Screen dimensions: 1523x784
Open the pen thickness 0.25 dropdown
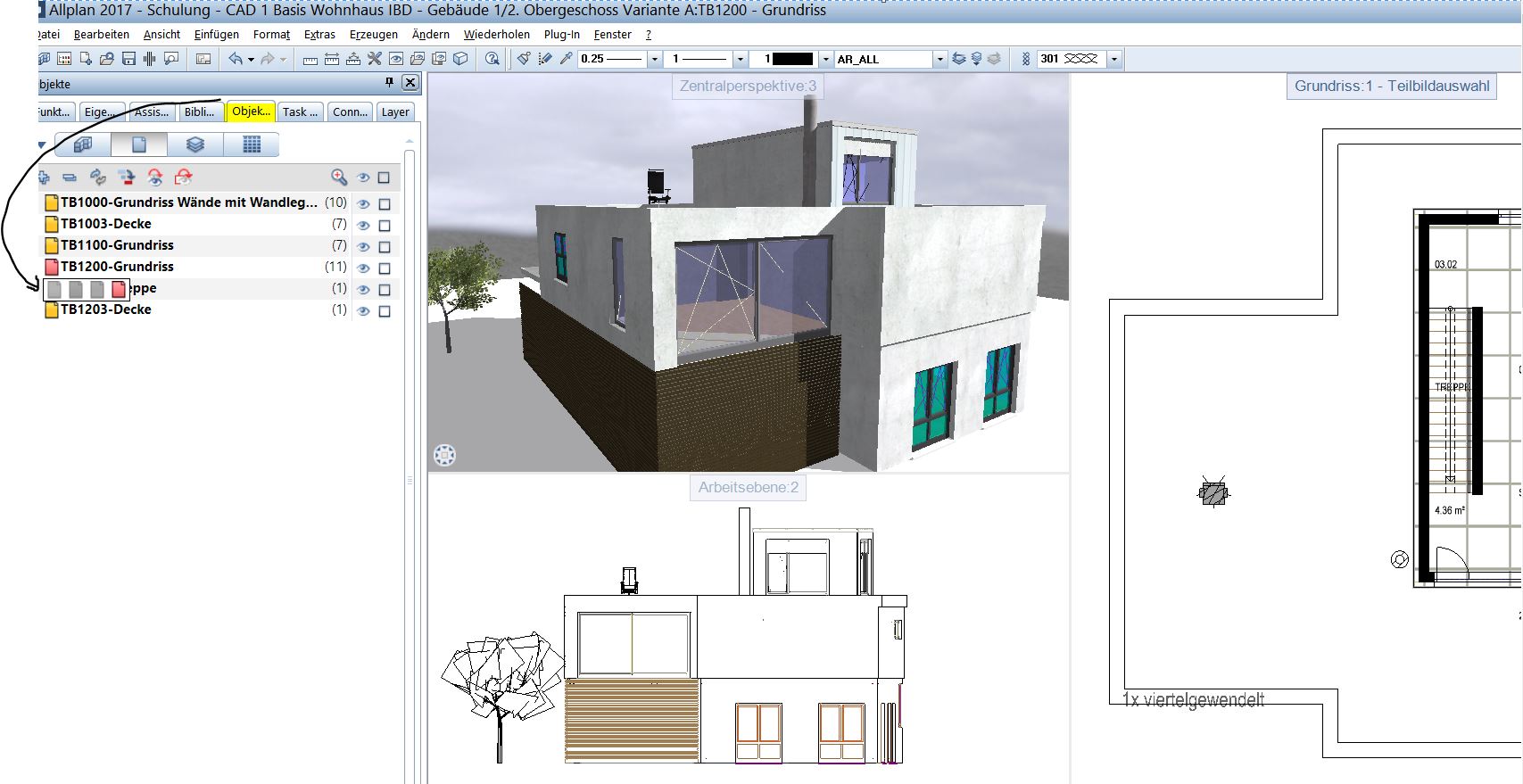(x=654, y=59)
